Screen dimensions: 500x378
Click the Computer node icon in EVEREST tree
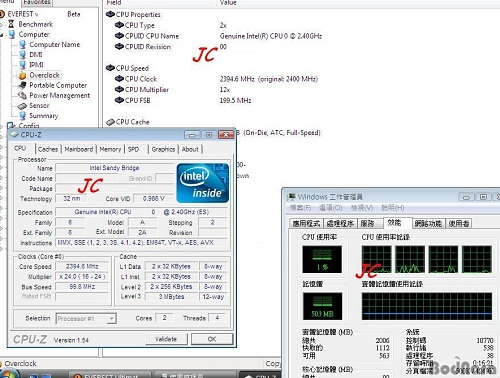tap(12, 34)
